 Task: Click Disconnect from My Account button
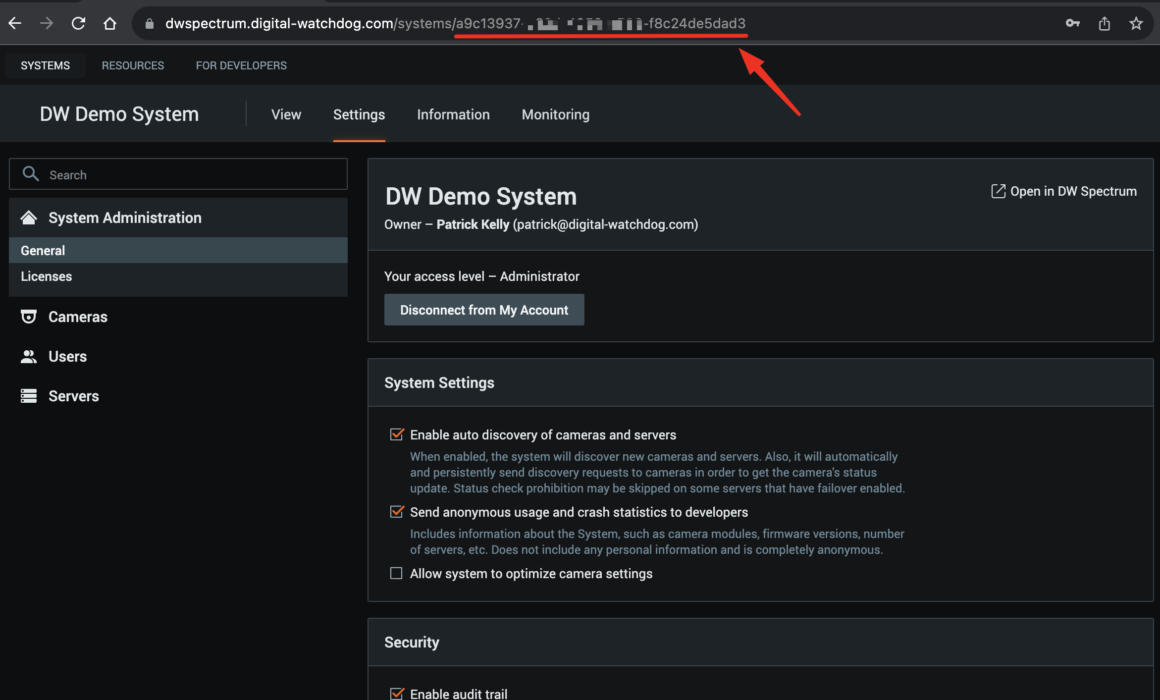point(484,310)
